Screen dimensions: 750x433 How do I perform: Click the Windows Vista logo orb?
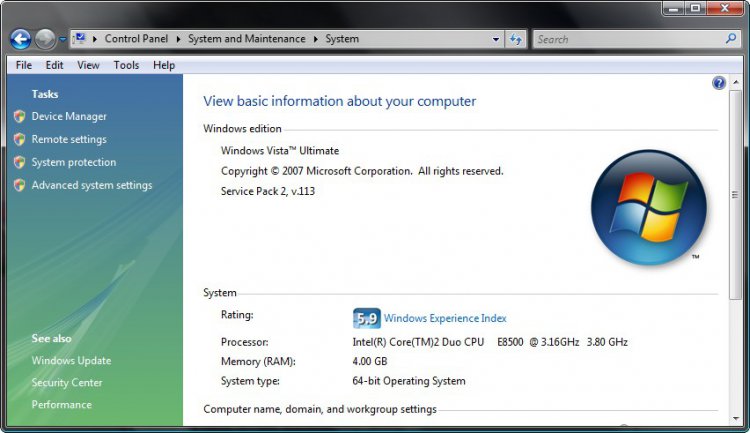coord(649,207)
